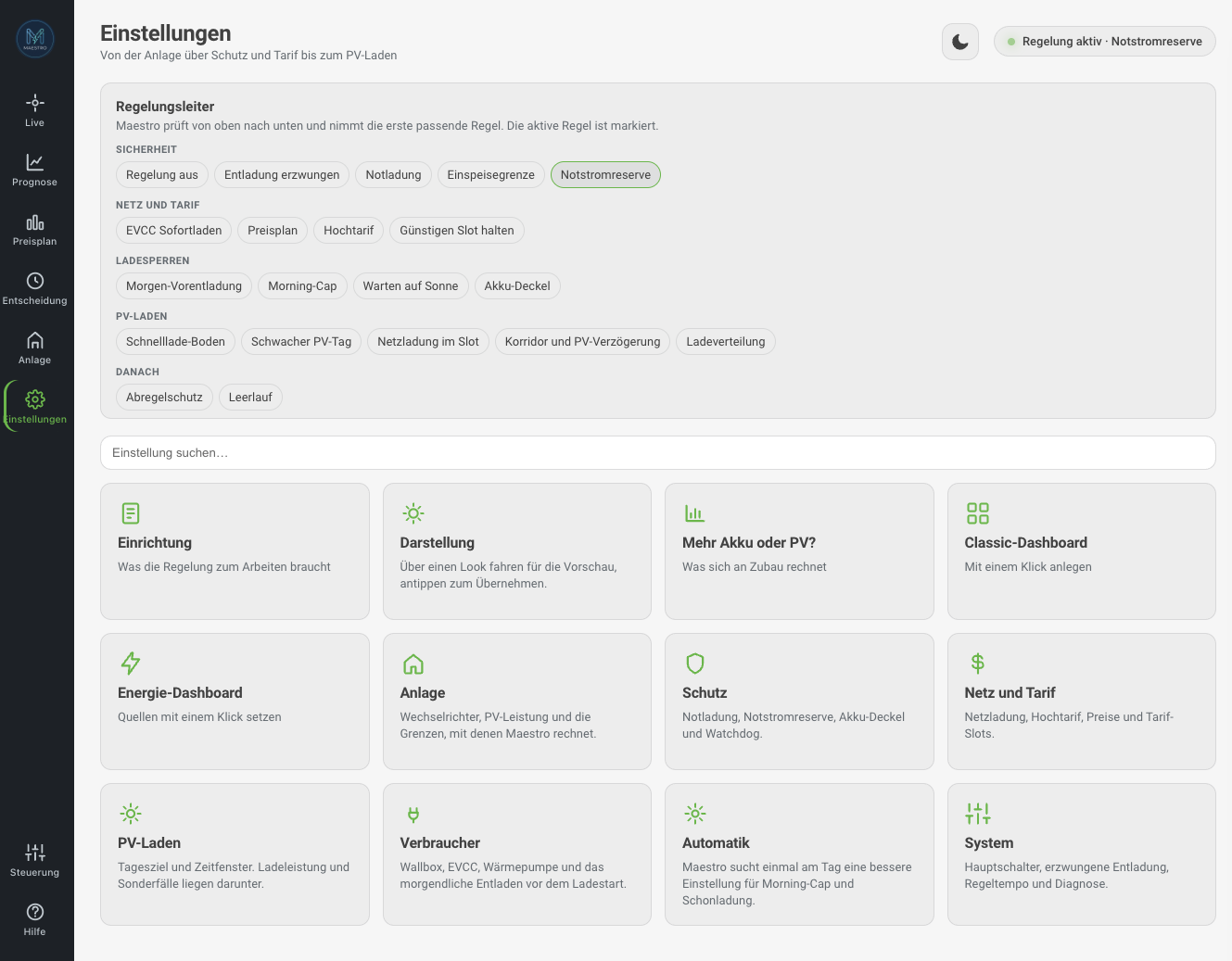The width and height of the screenshot is (1232, 961).
Task: Click the Ladeverteilung chip
Action: (x=726, y=342)
